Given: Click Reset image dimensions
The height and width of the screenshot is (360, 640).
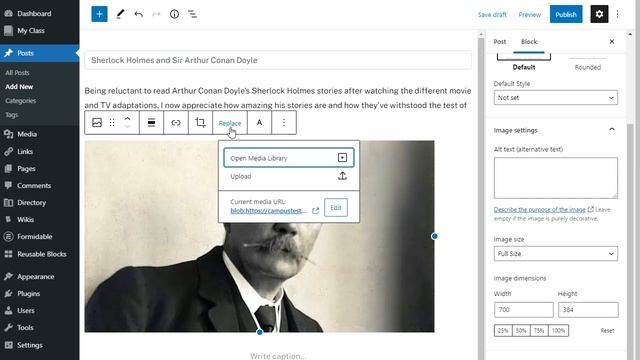Looking at the screenshot, I should tap(607, 331).
